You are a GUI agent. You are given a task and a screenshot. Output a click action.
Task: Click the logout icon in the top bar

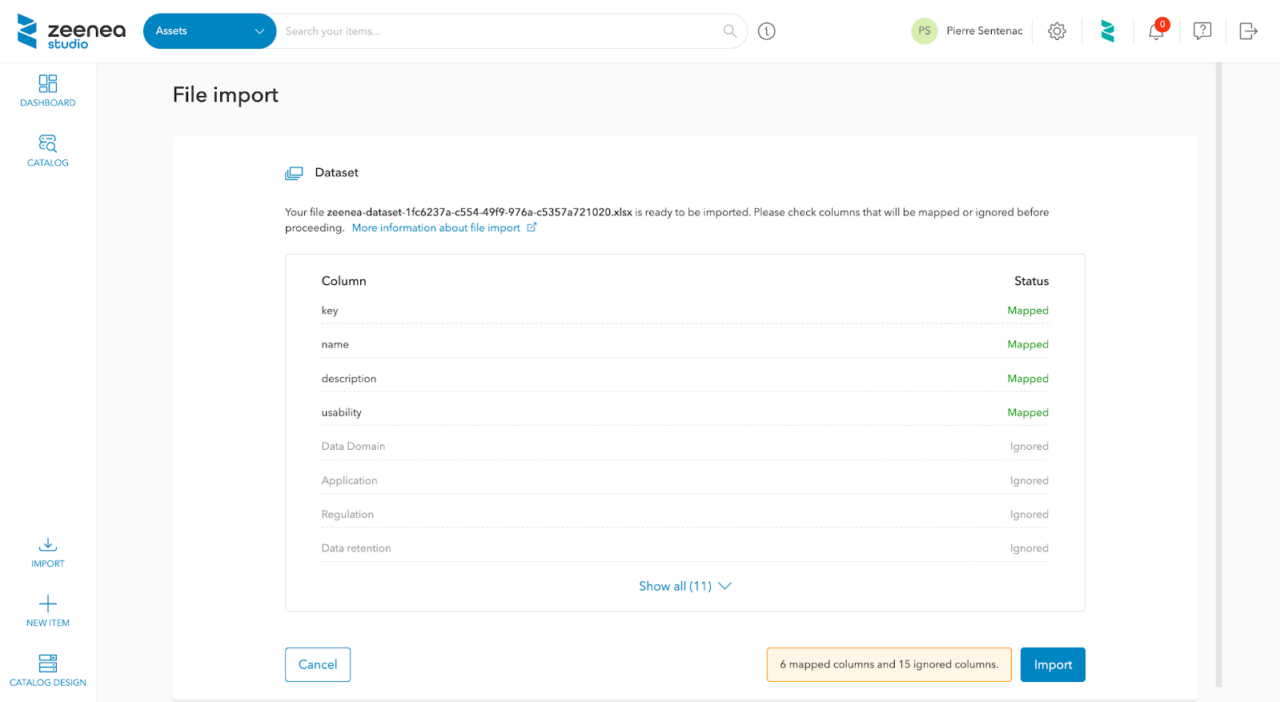[1247, 31]
